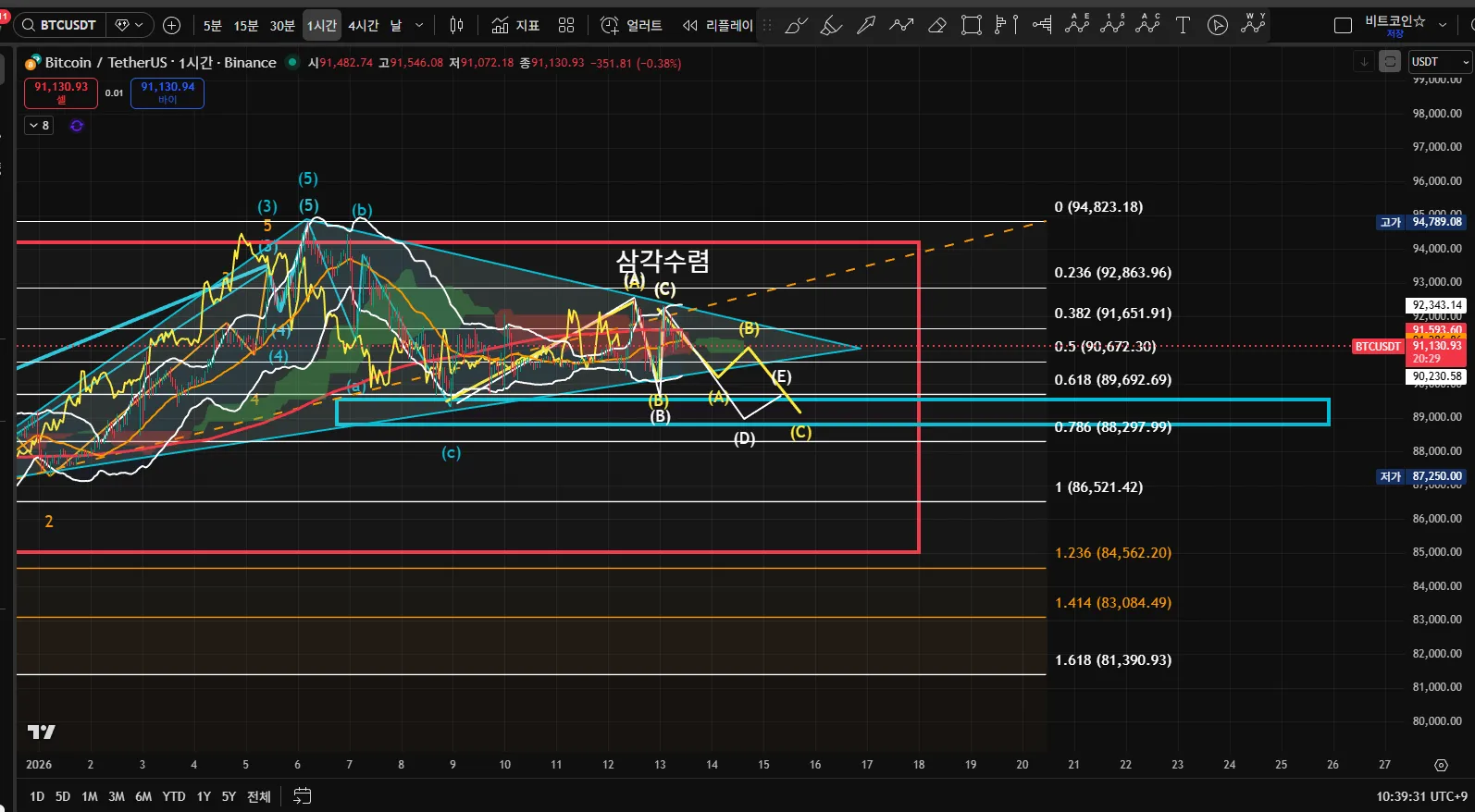
Task: Expand the more timeframes dropdown arrow
Action: point(419,26)
